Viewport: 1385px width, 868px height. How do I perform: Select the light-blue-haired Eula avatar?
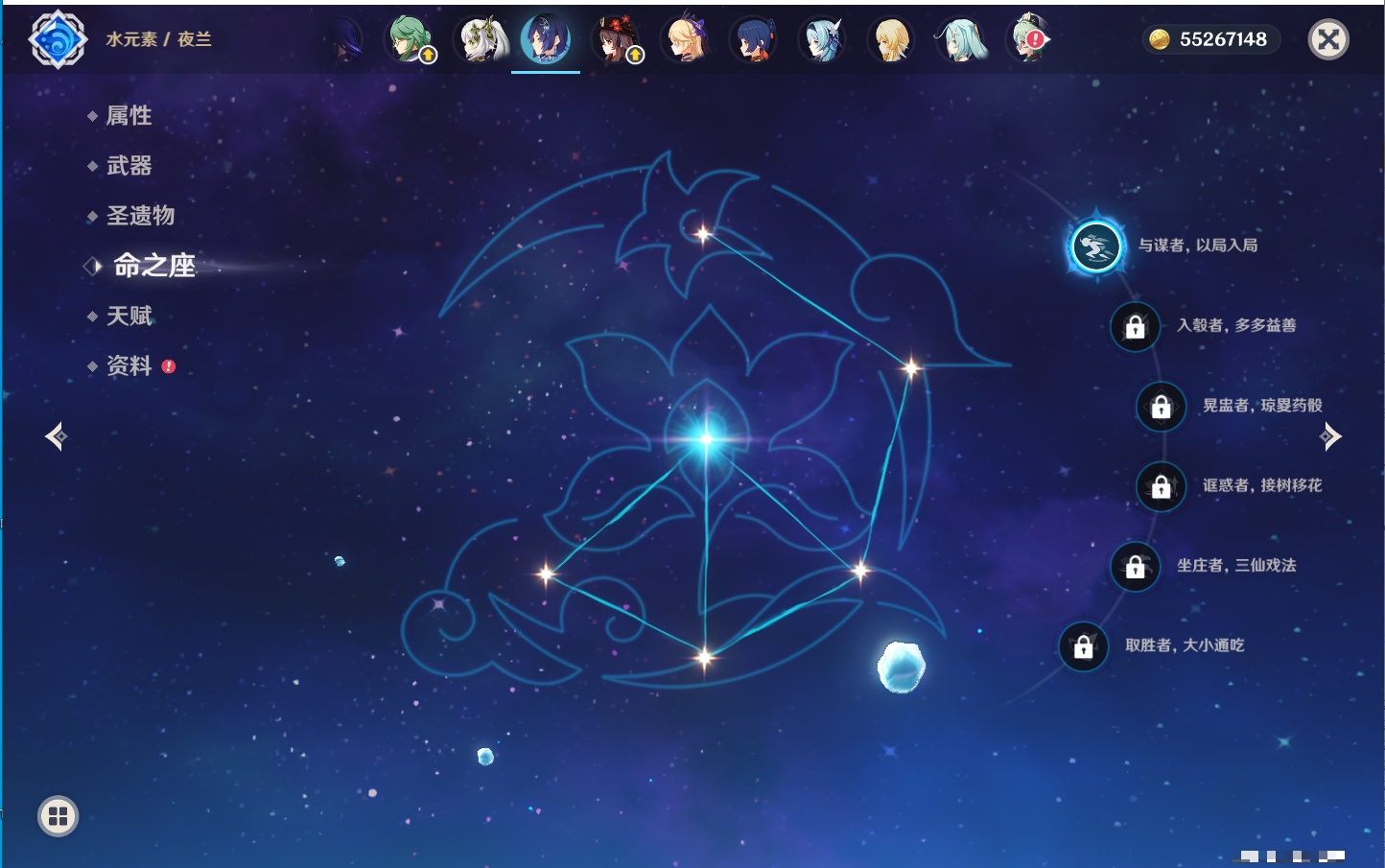pyautogui.click(x=823, y=40)
